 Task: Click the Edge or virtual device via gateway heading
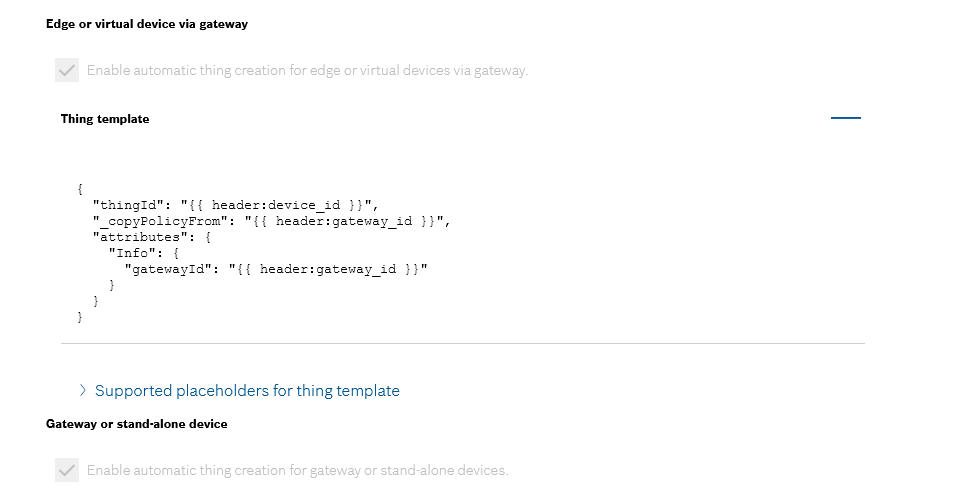(147, 24)
